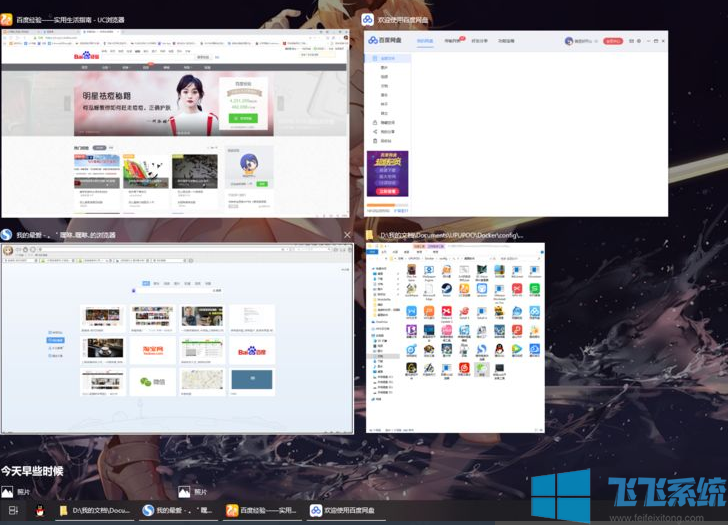The height and width of the screenshot is (525, 728).
Task: Click the green button on UC browser banner
Action: click(243, 118)
